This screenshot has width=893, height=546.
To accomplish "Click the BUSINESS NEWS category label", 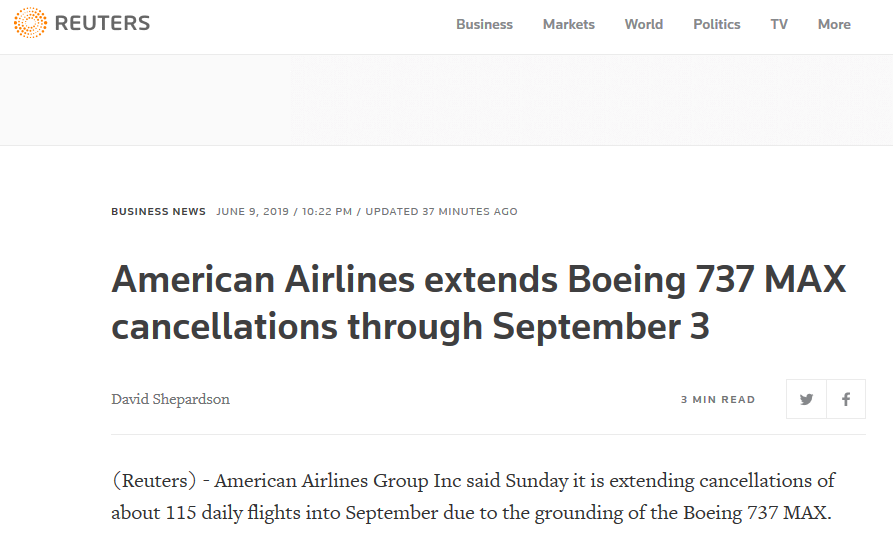I will [x=158, y=212].
